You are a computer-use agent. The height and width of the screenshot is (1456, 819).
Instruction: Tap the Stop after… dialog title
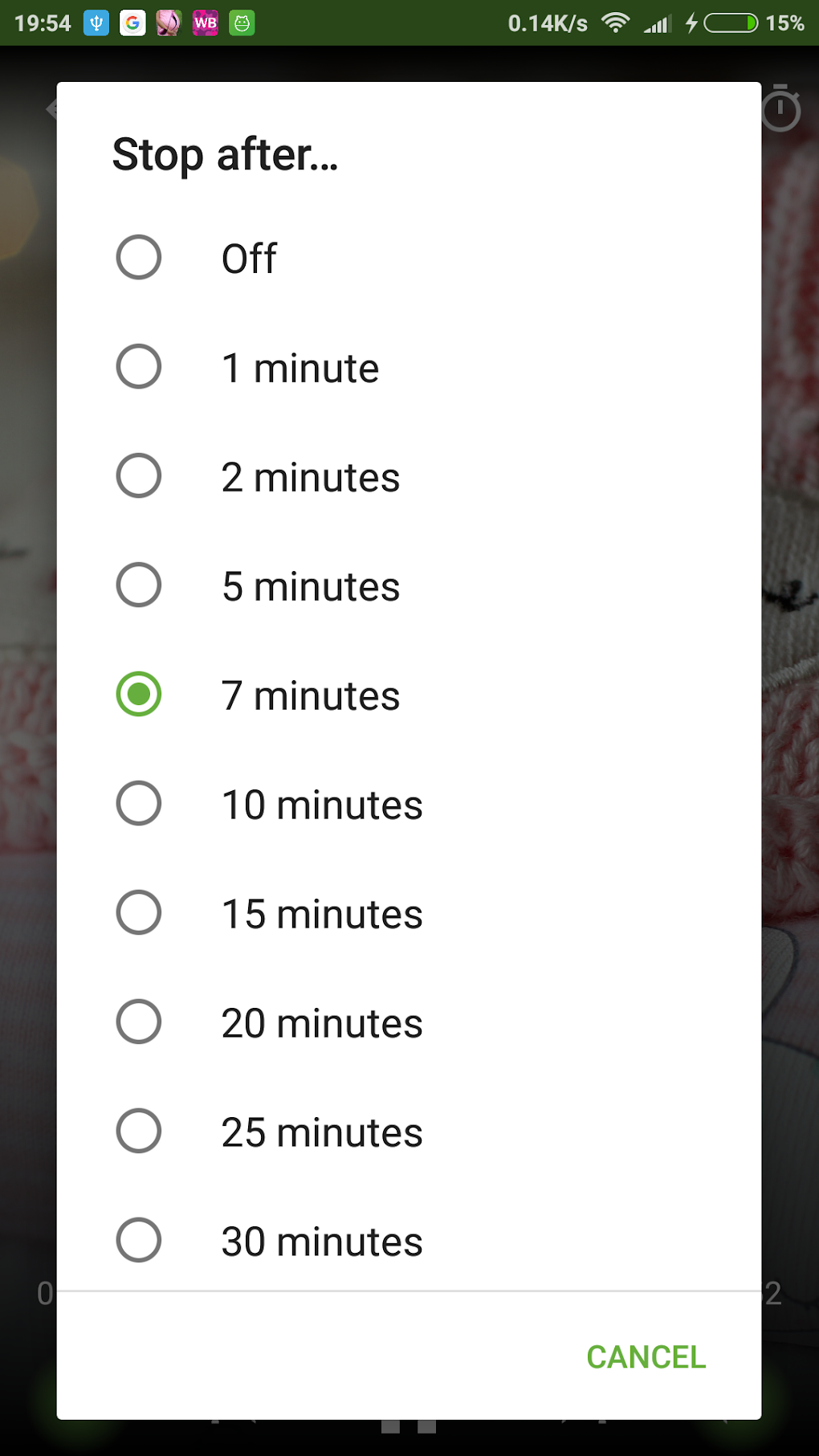(225, 154)
